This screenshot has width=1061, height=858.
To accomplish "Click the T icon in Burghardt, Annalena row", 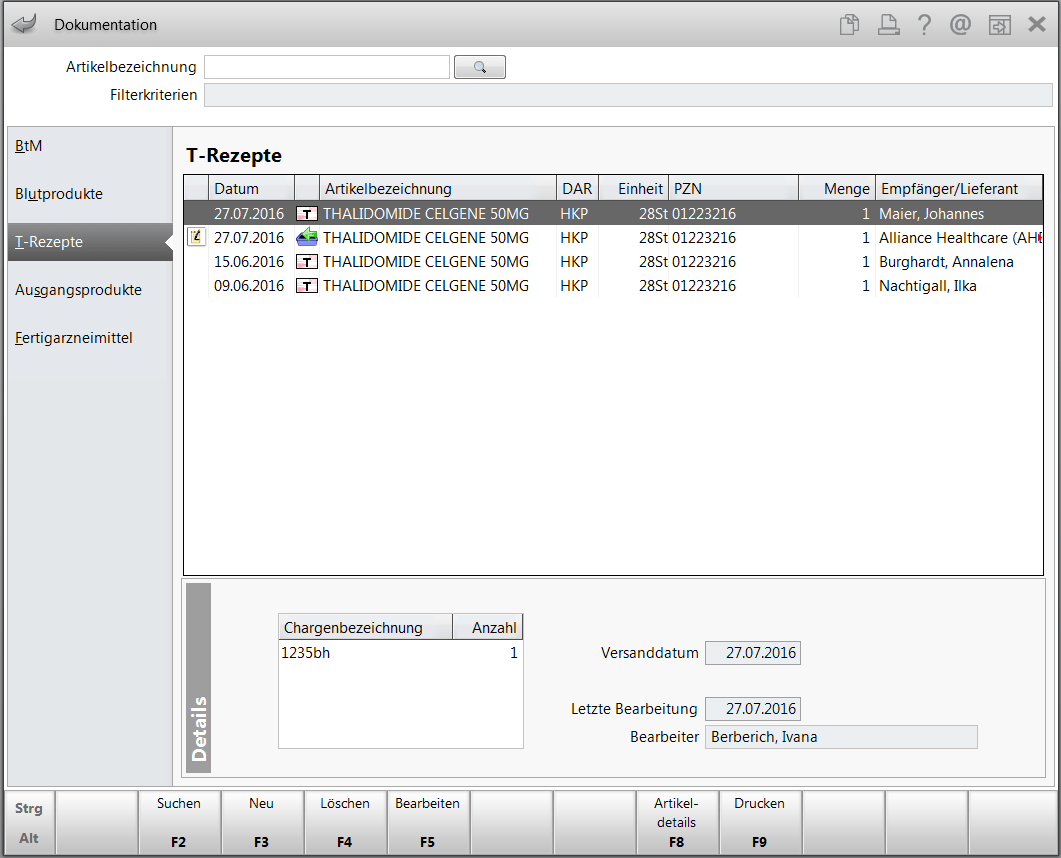I will pos(307,262).
